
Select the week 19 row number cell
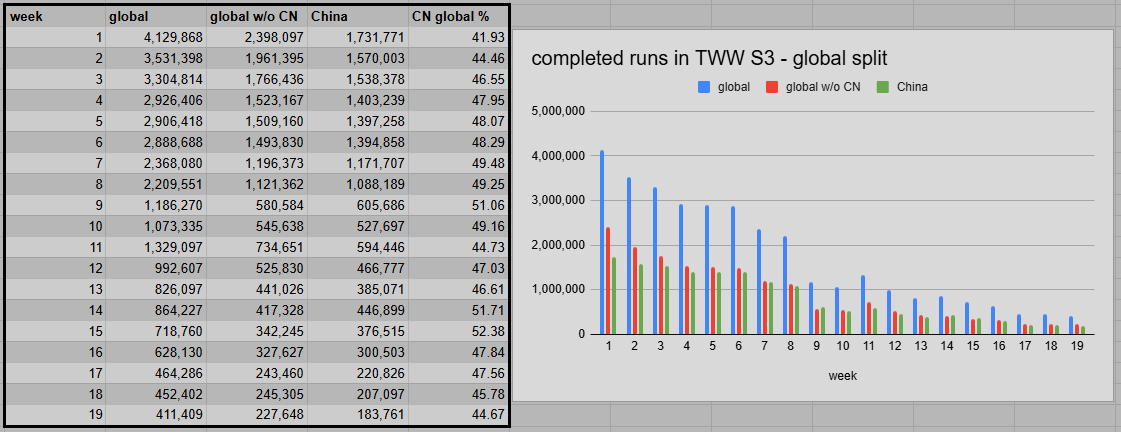tap(55, 416)
